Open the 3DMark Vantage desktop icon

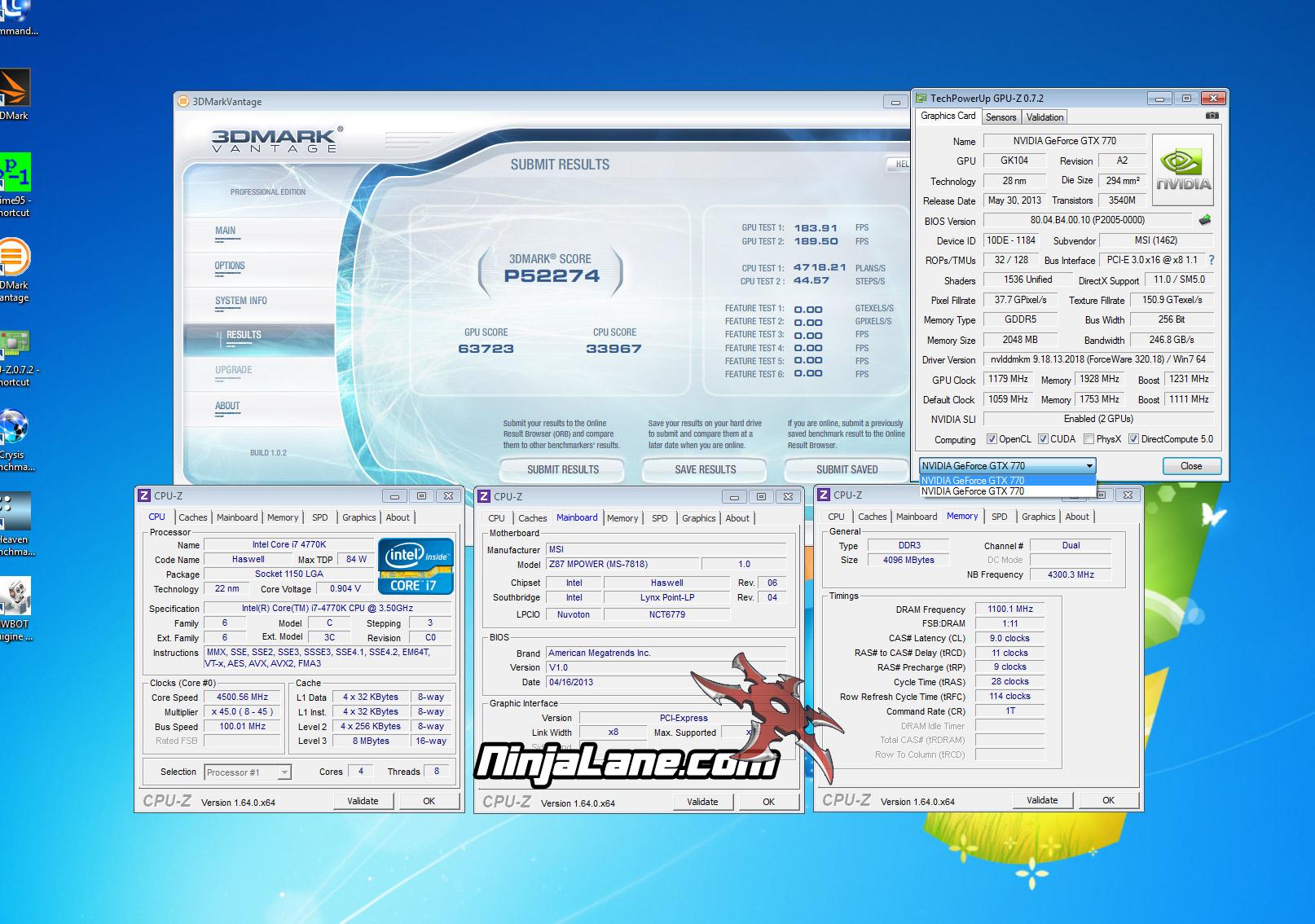(15, 257)
